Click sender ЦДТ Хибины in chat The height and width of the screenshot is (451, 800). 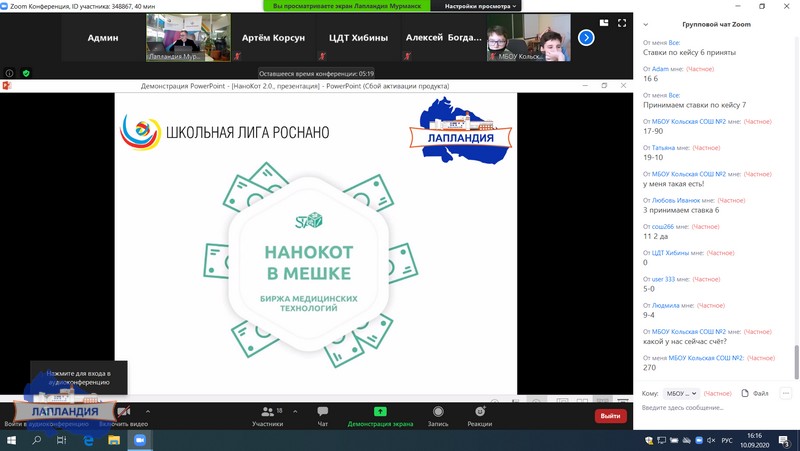pos(670,253)
